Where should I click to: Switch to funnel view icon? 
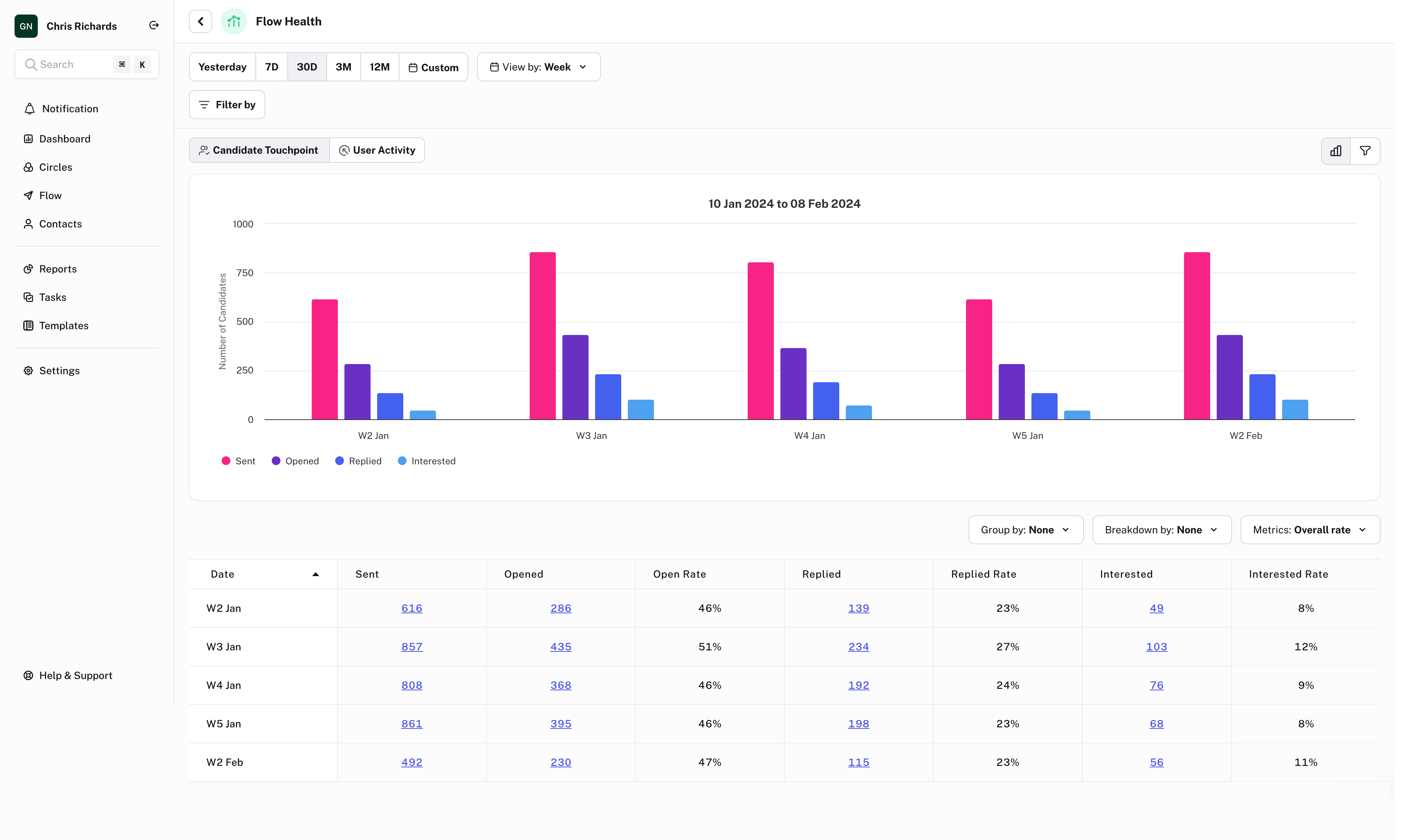pos(1365,151)
